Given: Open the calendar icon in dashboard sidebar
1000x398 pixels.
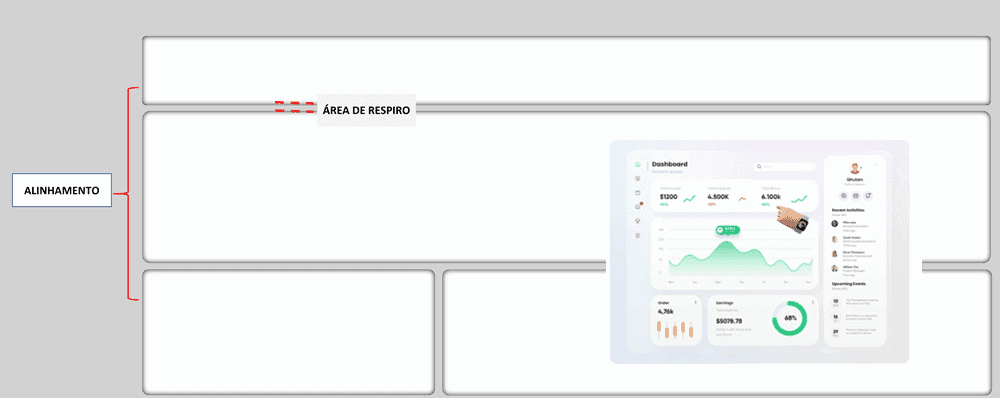Looking at the screenshot, I should click(x=638, y=193).
